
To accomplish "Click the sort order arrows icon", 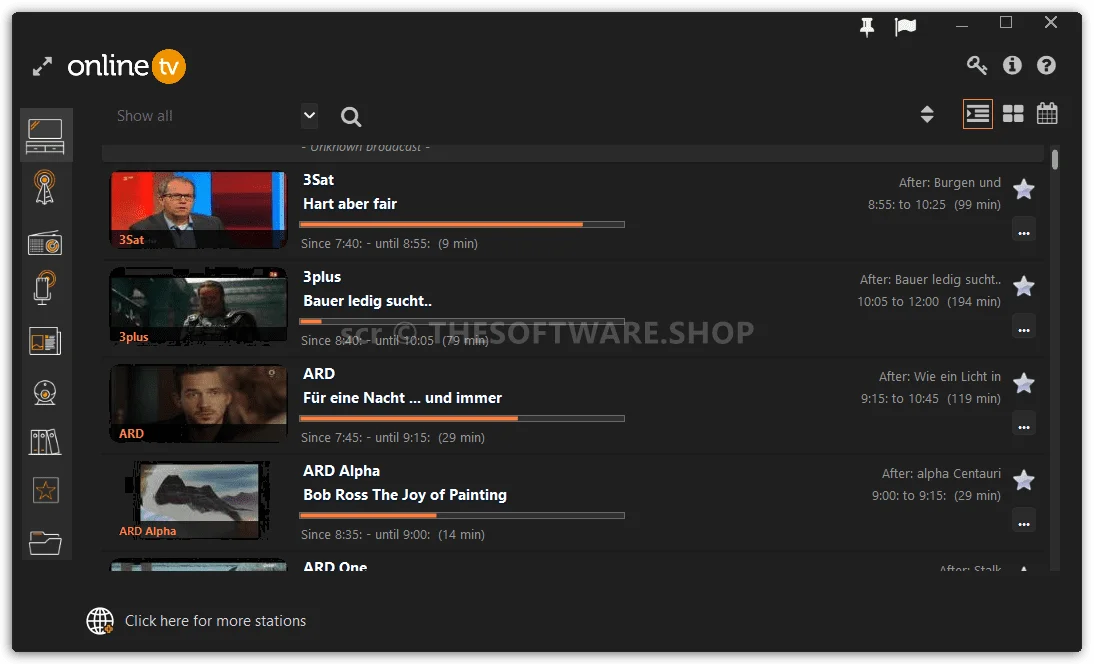I will tap(927, 114).
